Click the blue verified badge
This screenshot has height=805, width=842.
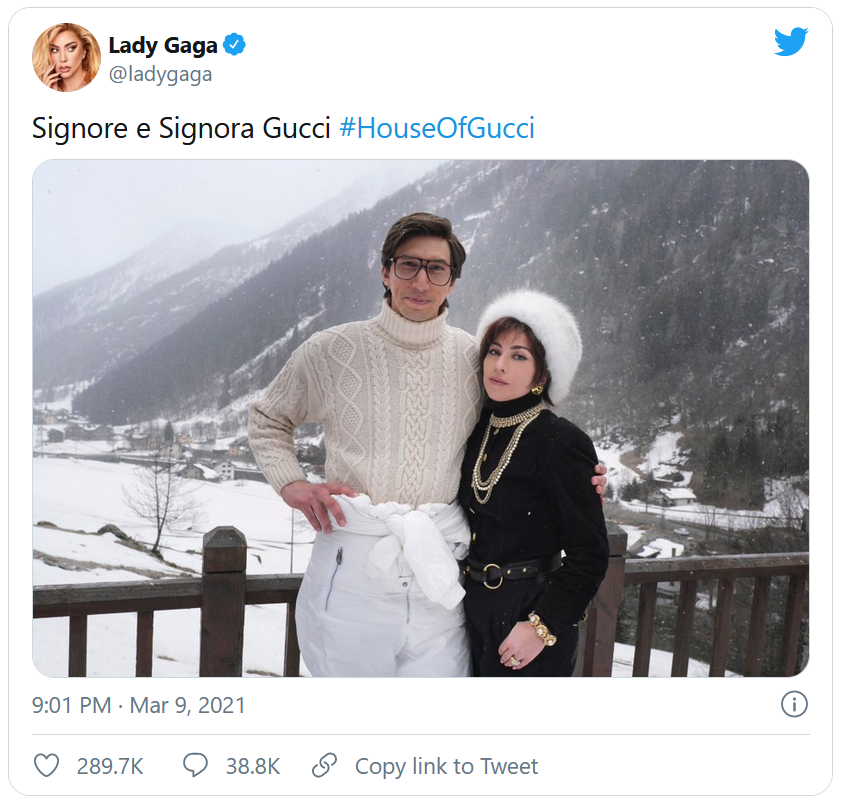click(235, 44)
